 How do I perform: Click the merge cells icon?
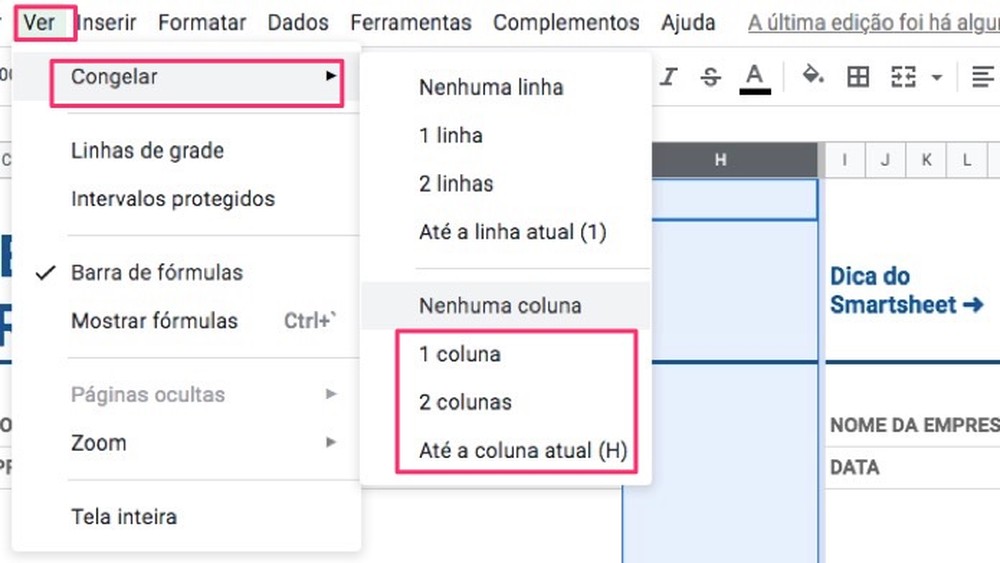pyautogui.click(x=903, y=77)
